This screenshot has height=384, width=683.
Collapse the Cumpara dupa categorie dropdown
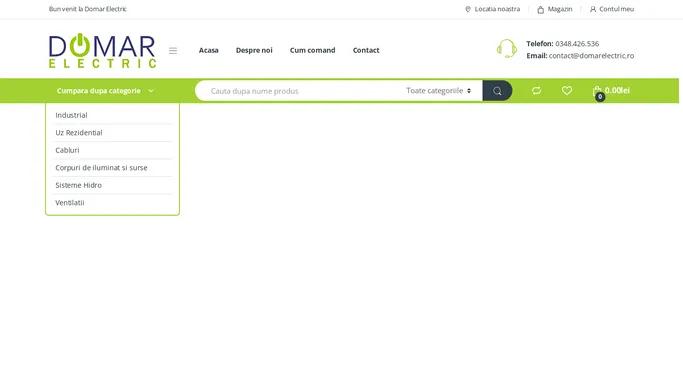[105, 91]
